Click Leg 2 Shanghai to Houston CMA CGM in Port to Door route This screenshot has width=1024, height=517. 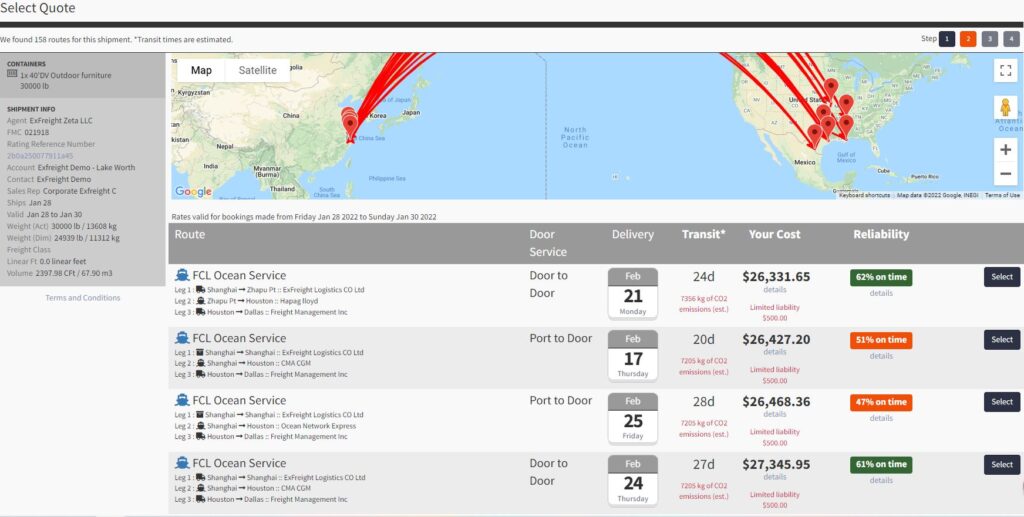click(242, 364)
